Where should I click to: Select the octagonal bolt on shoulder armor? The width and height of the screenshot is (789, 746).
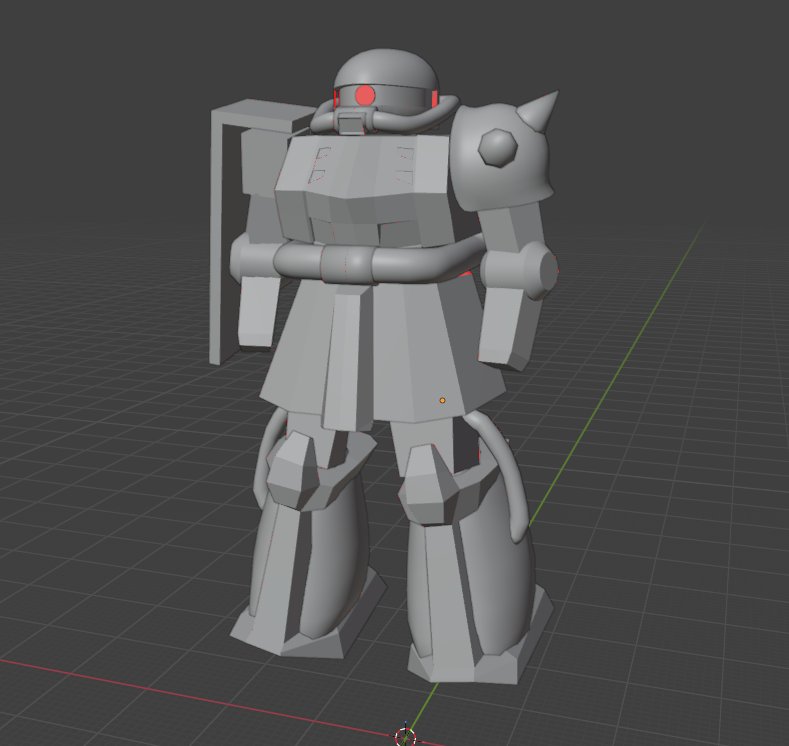pos(498,147)
